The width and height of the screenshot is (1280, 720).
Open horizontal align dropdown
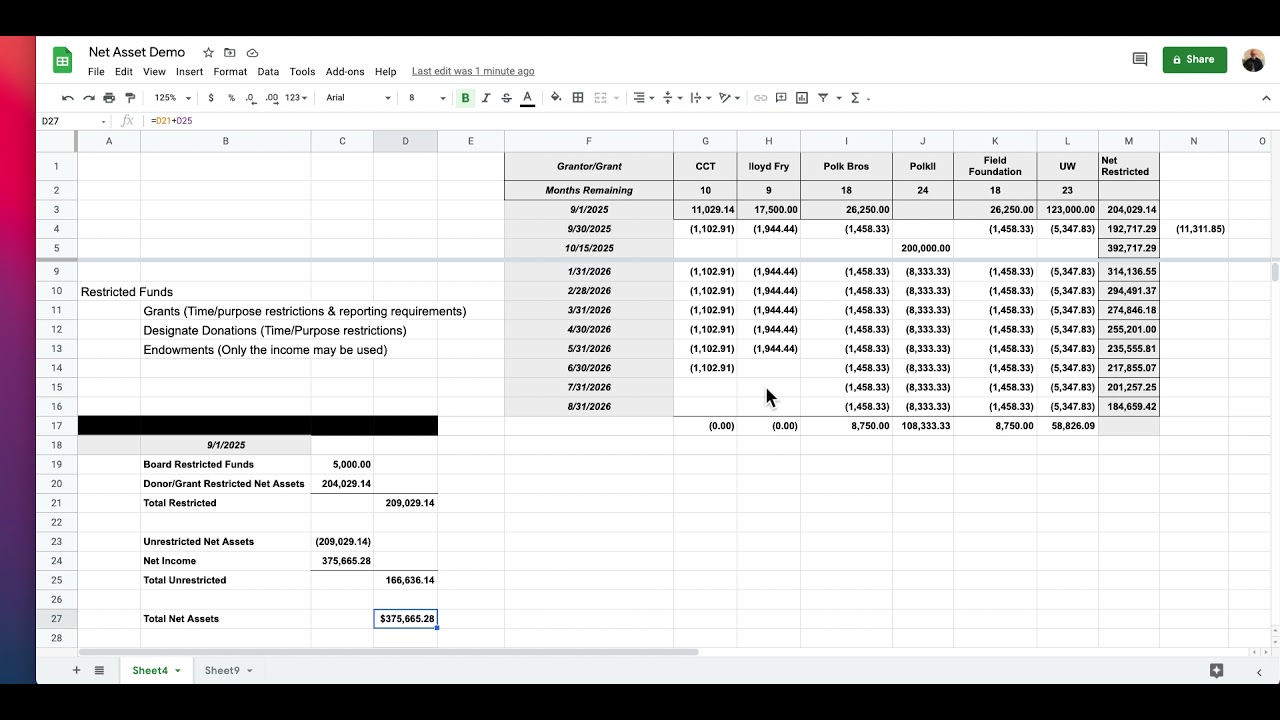(x=644, y=98)
